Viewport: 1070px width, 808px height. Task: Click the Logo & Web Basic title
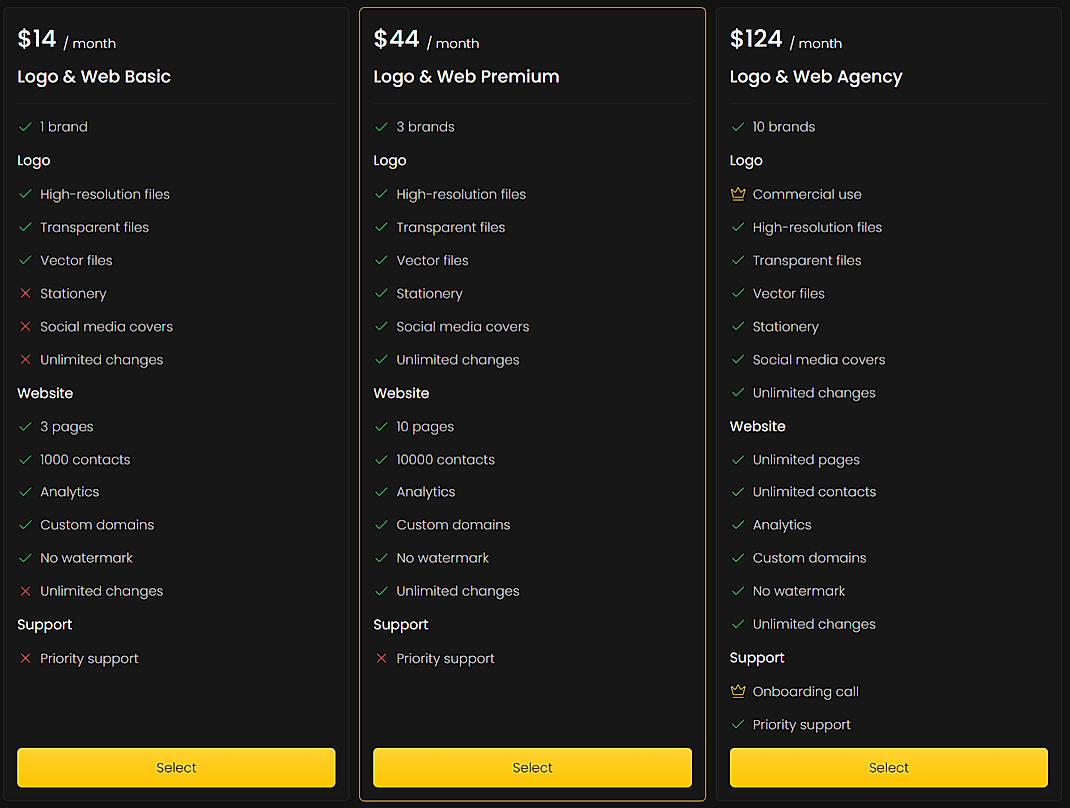pyautogui.click(x=94, y=77)
